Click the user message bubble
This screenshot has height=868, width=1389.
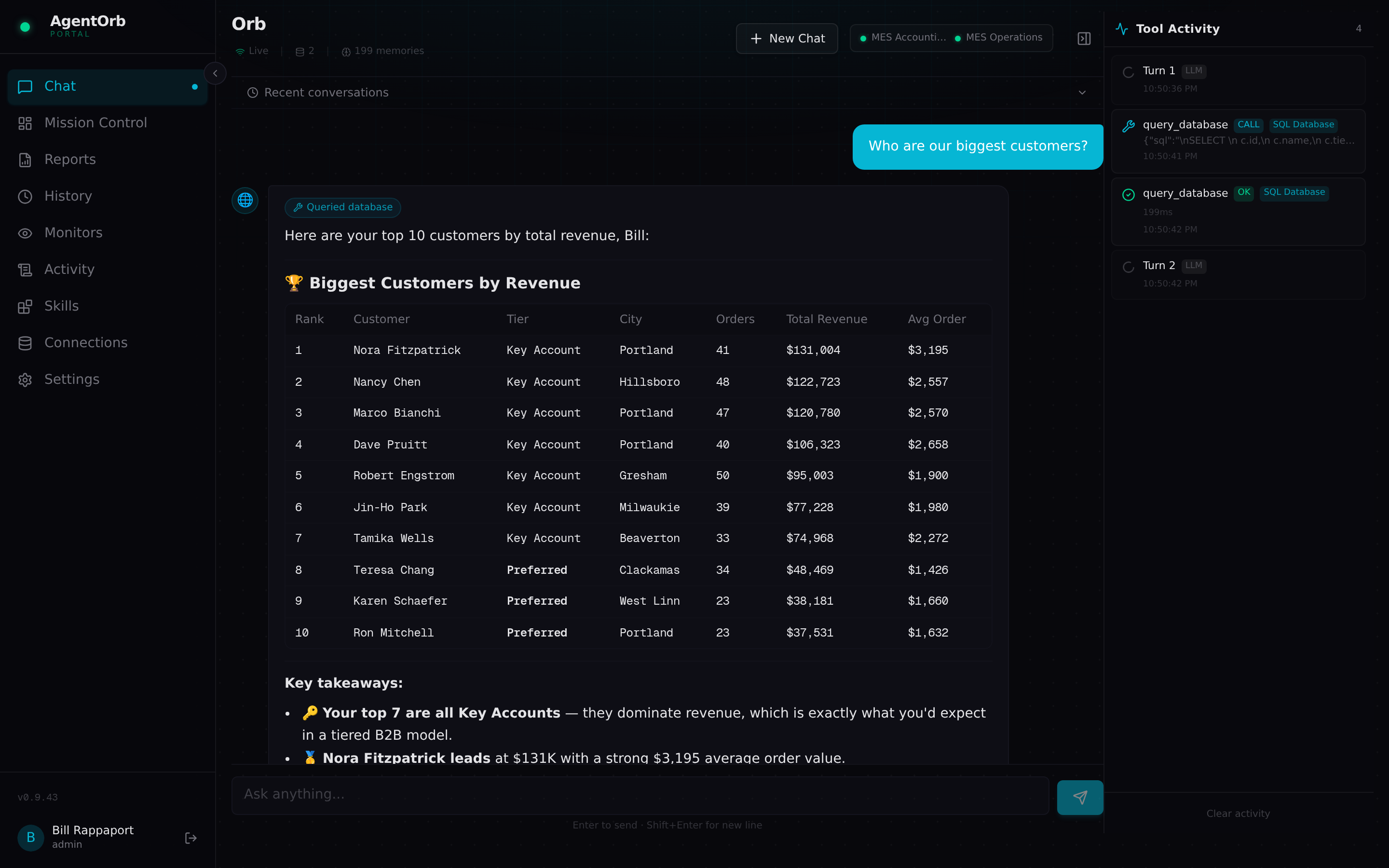pyautogui.click(x=978, y=147)
